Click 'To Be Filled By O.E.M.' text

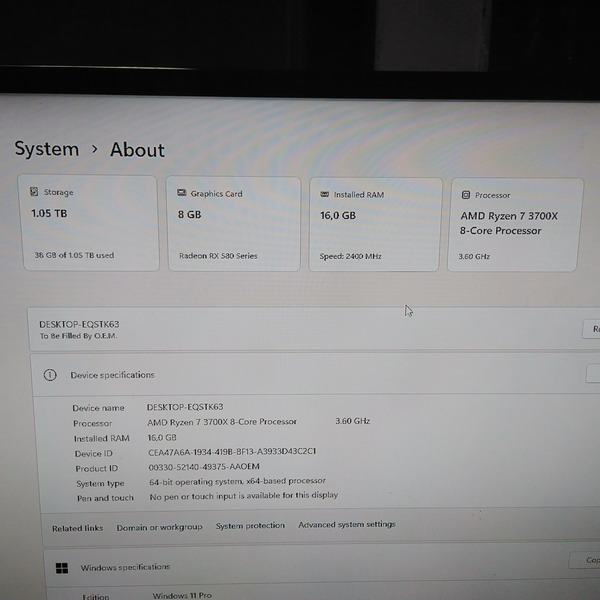click(78, 336)
